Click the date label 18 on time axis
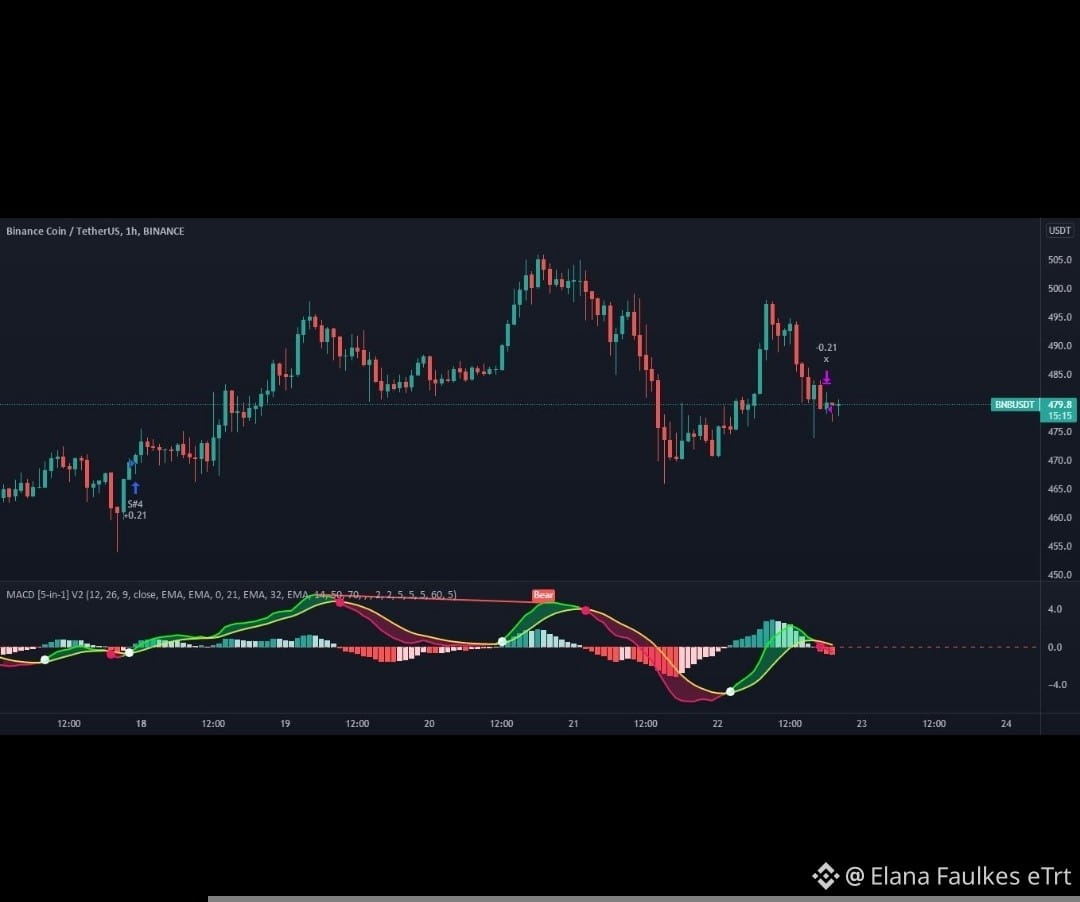The height and width of the screenshot is (902, 1080). (141, 724)
